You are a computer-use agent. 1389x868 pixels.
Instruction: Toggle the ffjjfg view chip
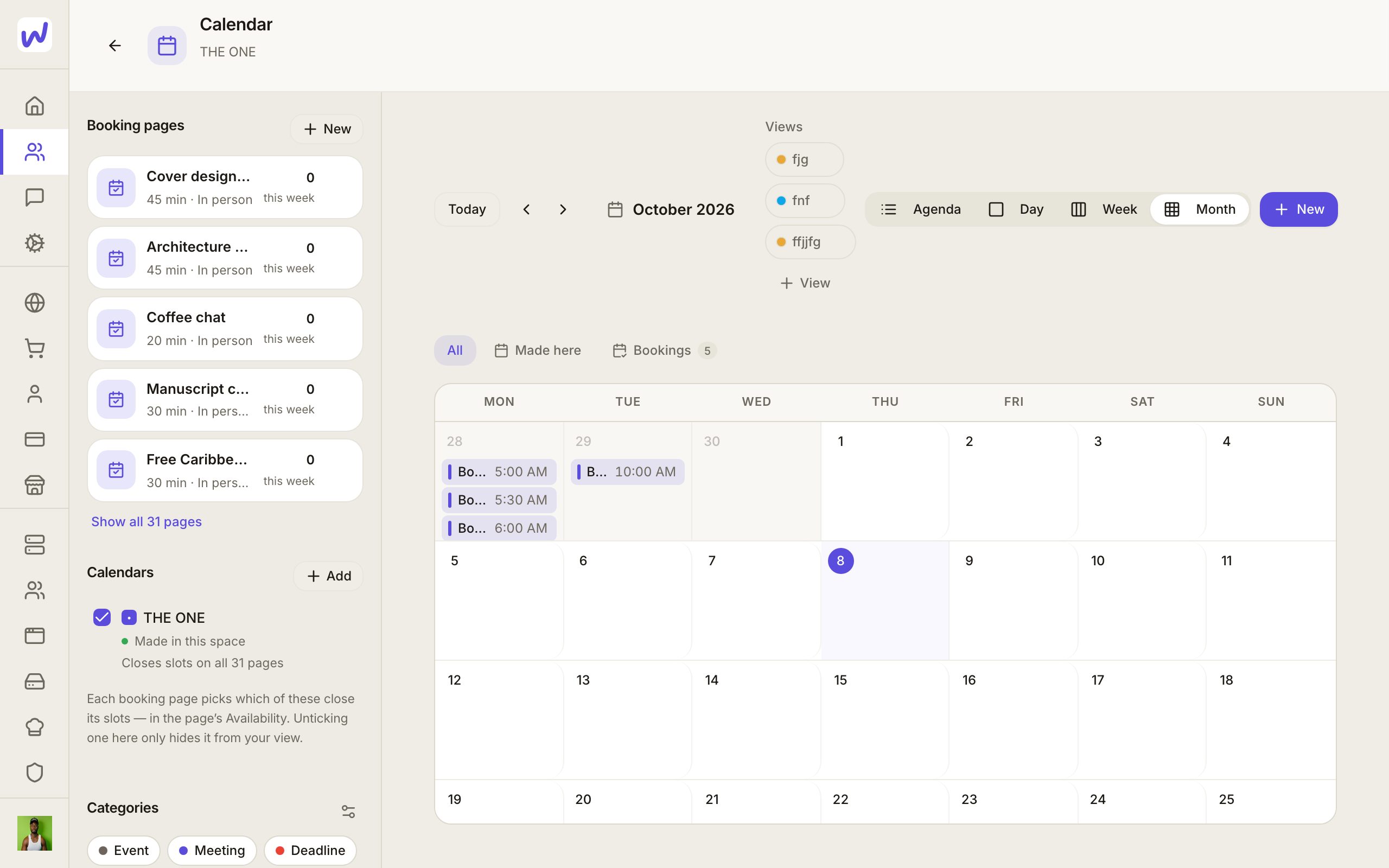pos(810,242)
